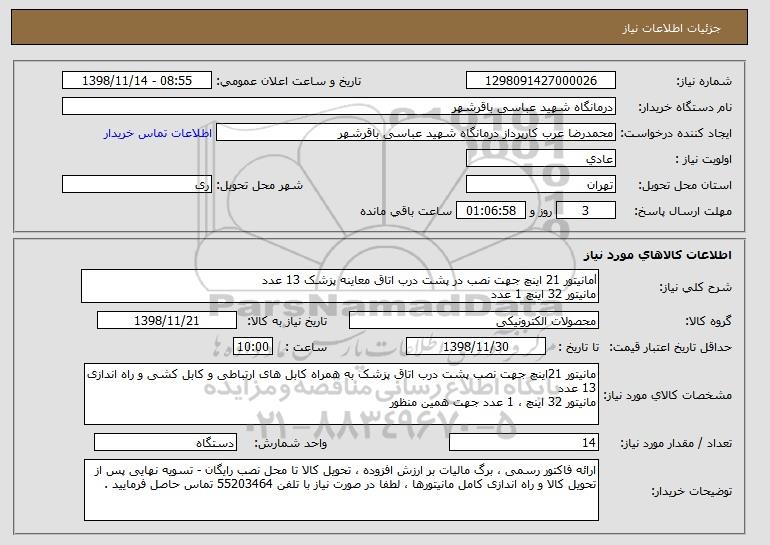Screen dimensions: 770x545
Task: Click the label نام دستگاه خریدار
Action: [685, 108]
